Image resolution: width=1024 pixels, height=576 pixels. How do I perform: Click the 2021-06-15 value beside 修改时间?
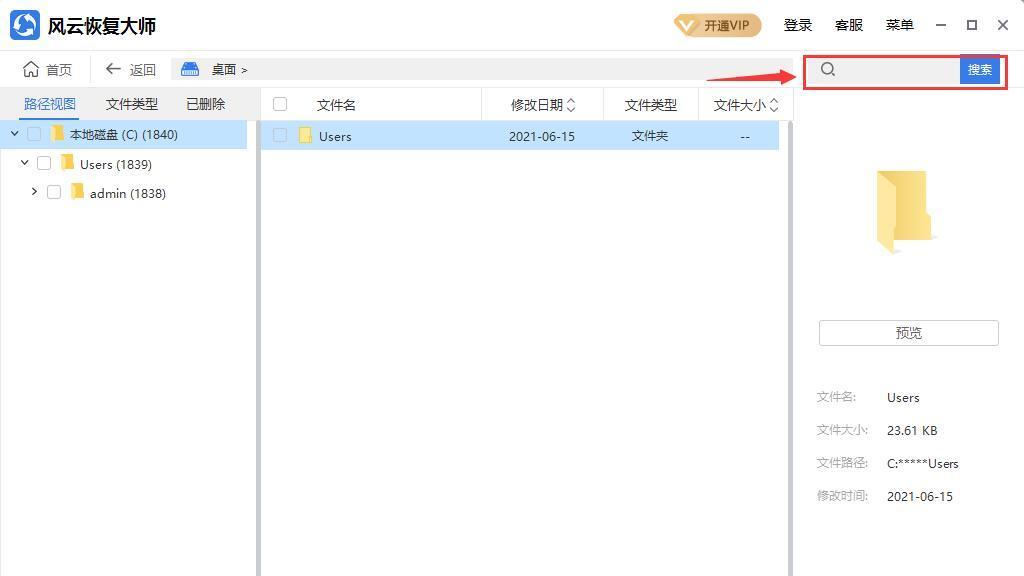920,496
